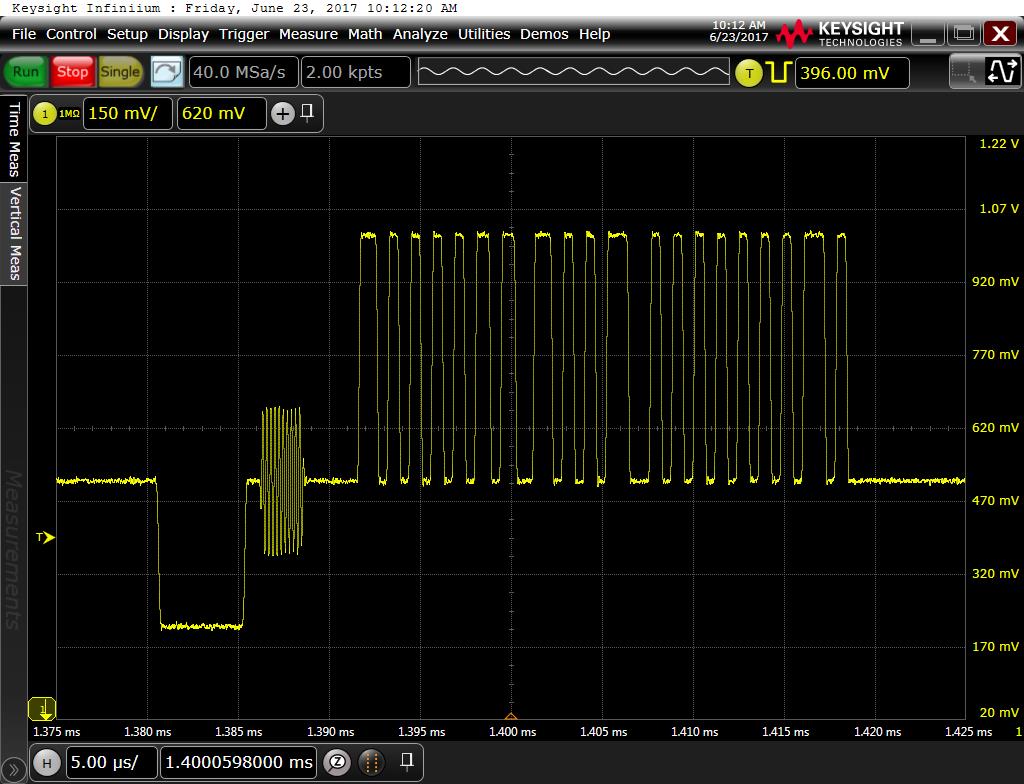This screenshot has width=1024, height=784.
Task: Open the Control menu
Action: coord(71,34)
